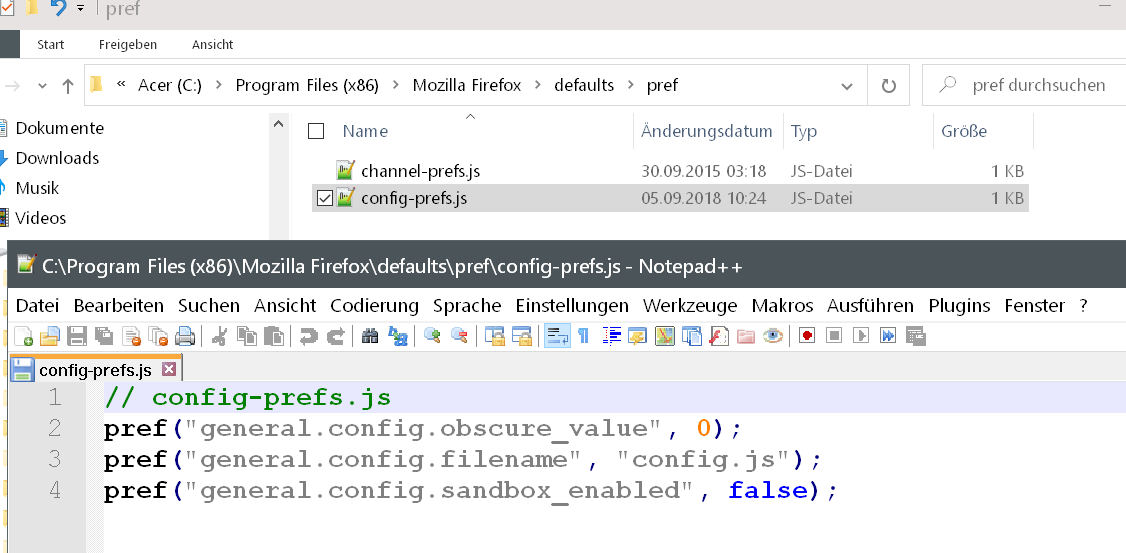Screen dimensions: 1126x553
Task: Click the Open file icon in Notepad++ toolbar
Action: pyautogui.click(x=50, y=336)
